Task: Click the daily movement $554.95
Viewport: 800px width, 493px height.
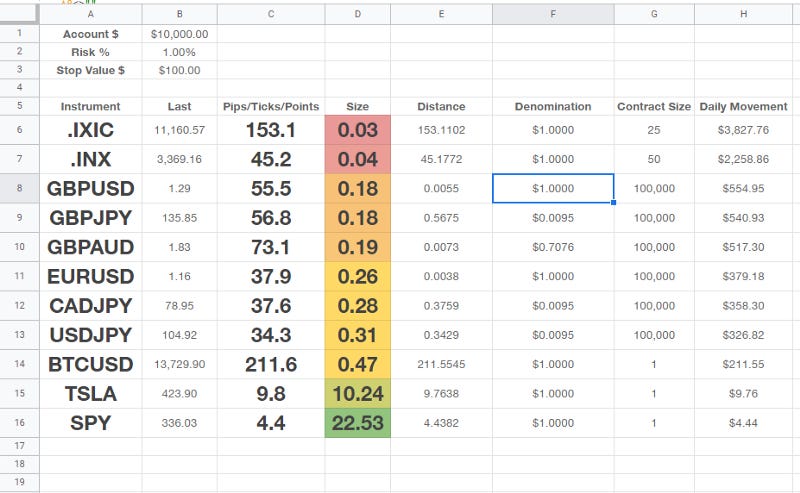Action: click(743, 188)
